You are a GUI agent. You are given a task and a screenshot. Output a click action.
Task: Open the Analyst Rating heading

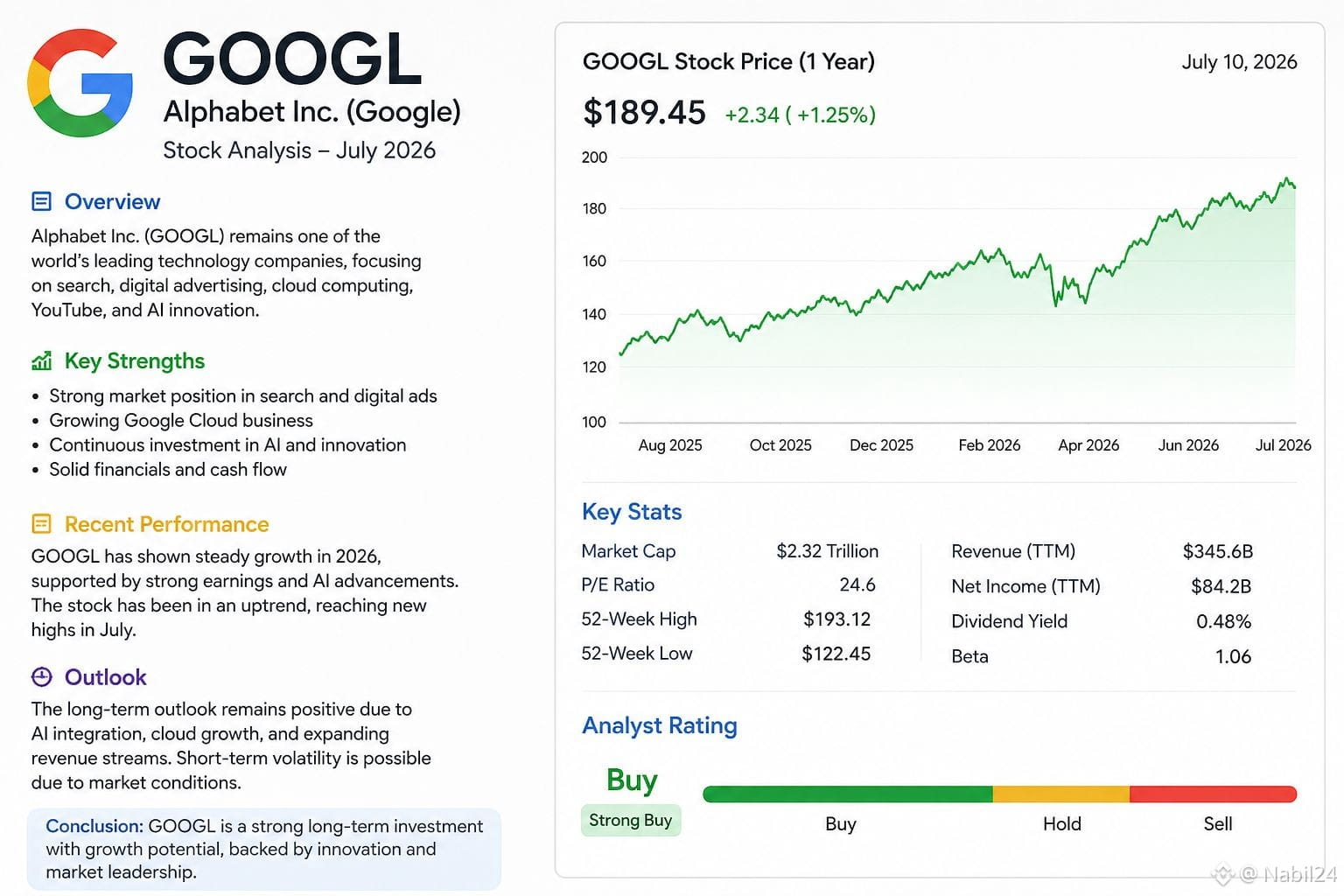[x=660, y=725]
